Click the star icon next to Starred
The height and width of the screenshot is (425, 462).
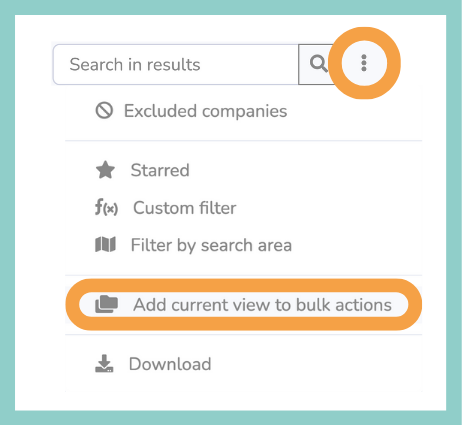(x=105, y=170)
